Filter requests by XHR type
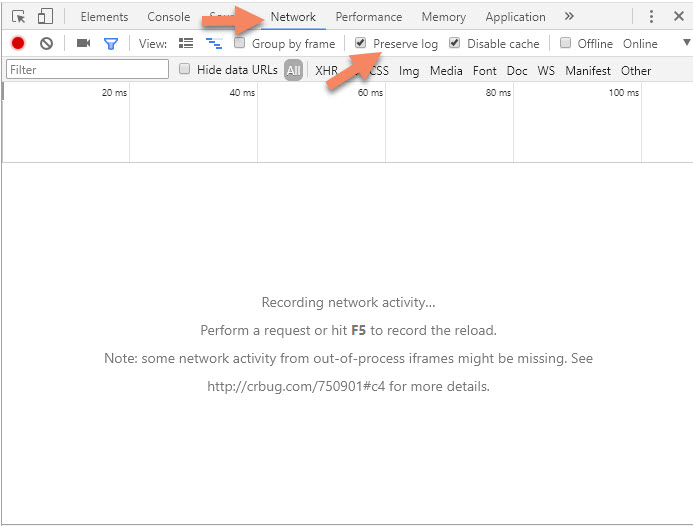693x526 pixels. tap(326, 71)
